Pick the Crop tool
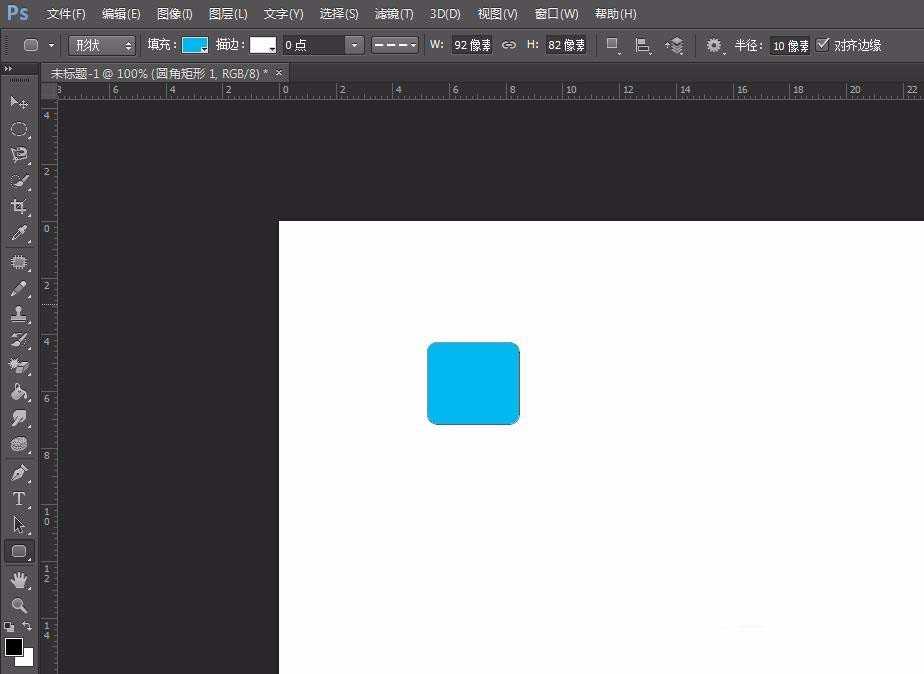Image resolution: width=924 pixels, height=674 pixels. (x=19, y=207)
